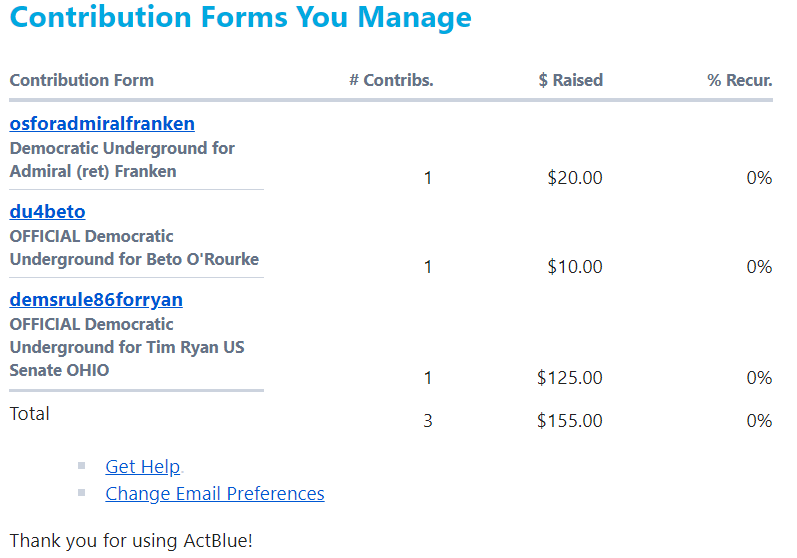Open the osforadmiralfranken contribution form link
797x558 pixels.
102,124
